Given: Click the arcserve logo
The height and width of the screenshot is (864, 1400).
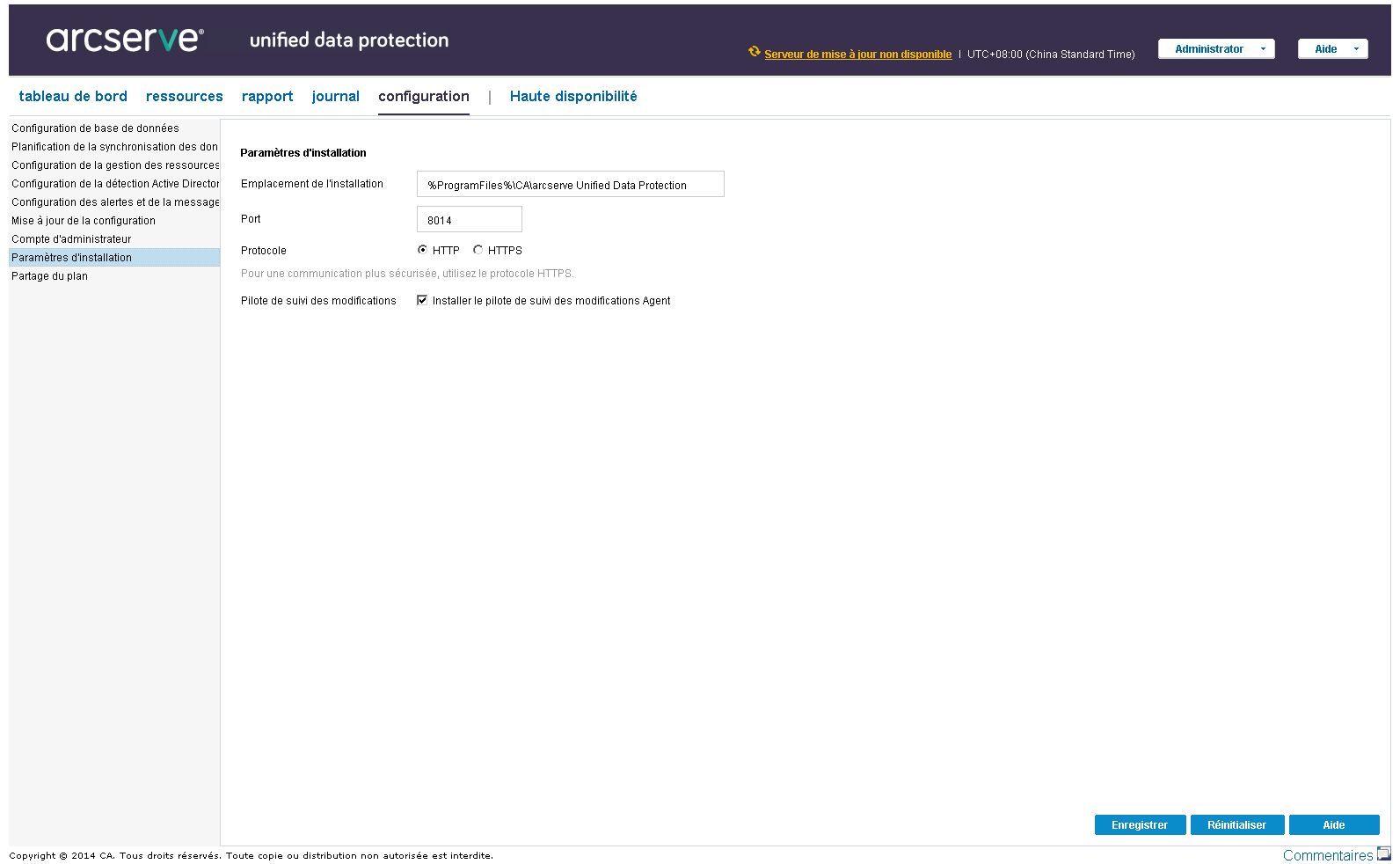Looking at the screenshot, I should 125,40.
